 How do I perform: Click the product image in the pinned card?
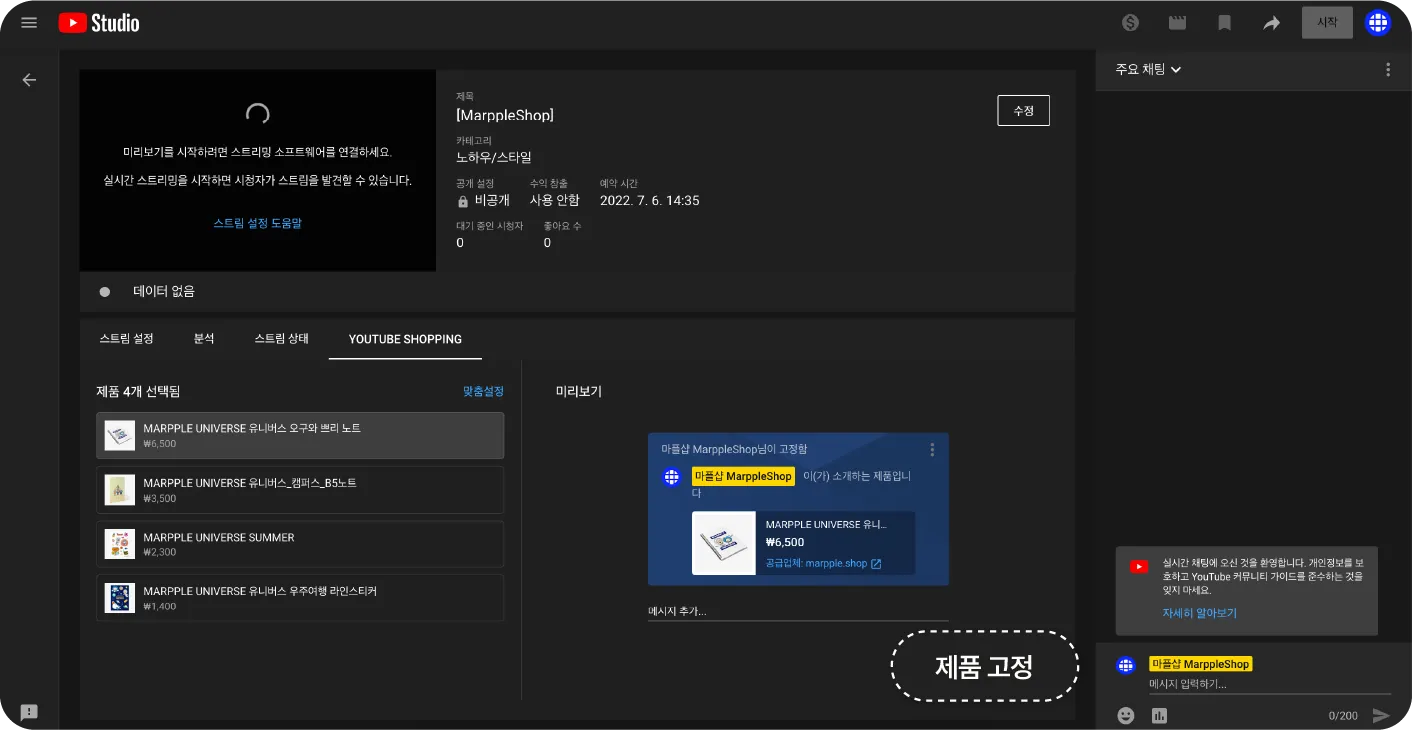(x=724, y=543)
